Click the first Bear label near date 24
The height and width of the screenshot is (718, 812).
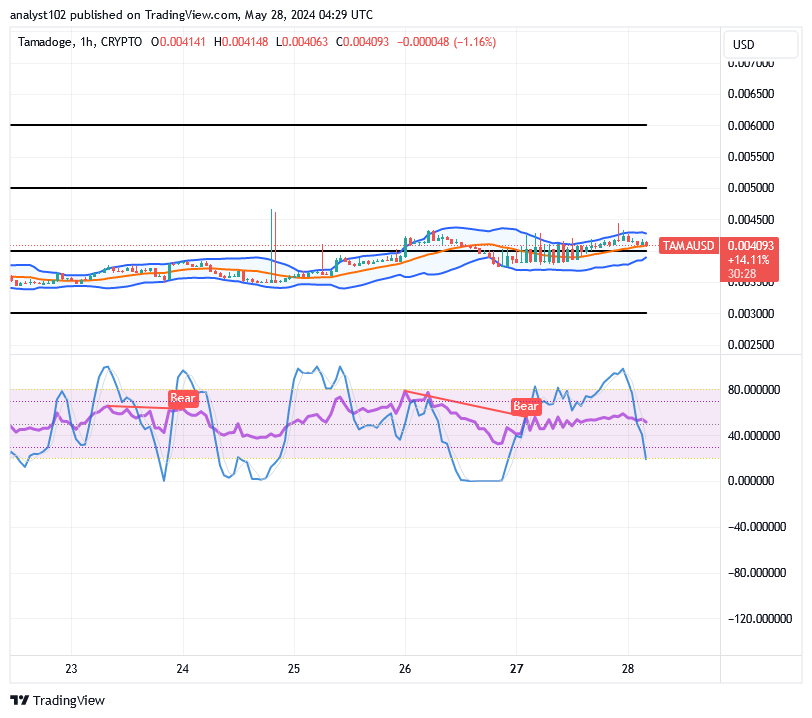click(x=183, y=398)
